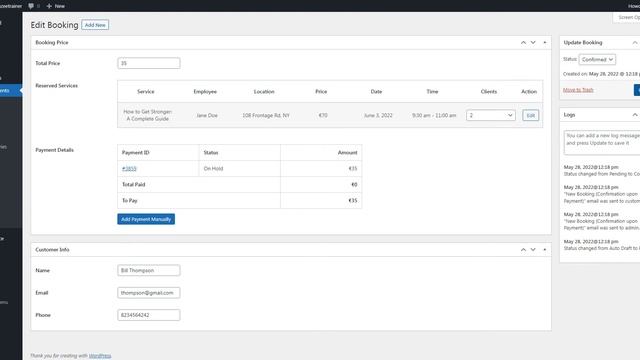Click the Total Price input field
The width and height of the screenshot is (640, 360).
149,63
